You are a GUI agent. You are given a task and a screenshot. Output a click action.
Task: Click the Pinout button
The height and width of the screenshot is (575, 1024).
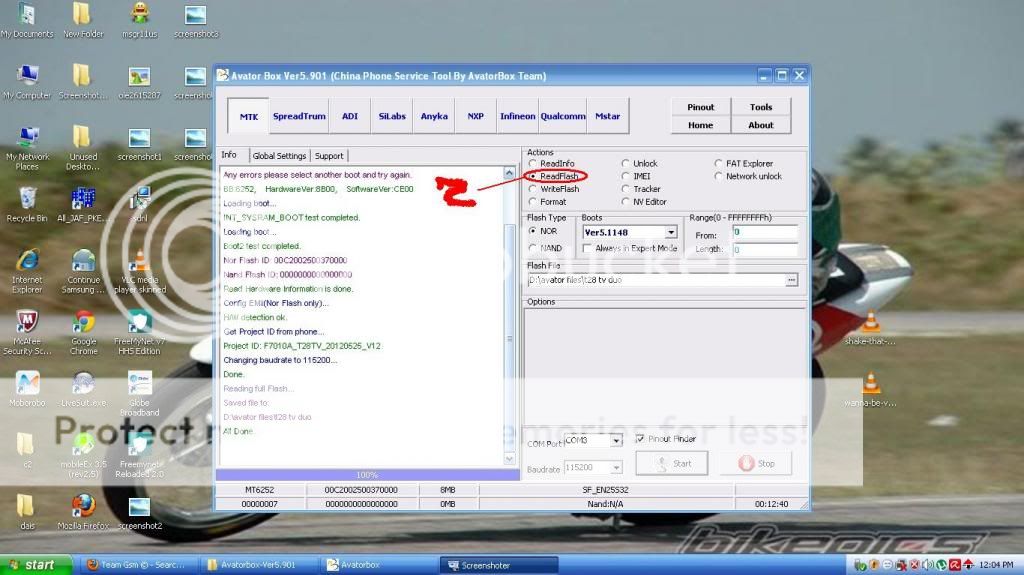(x=701, y=107)
